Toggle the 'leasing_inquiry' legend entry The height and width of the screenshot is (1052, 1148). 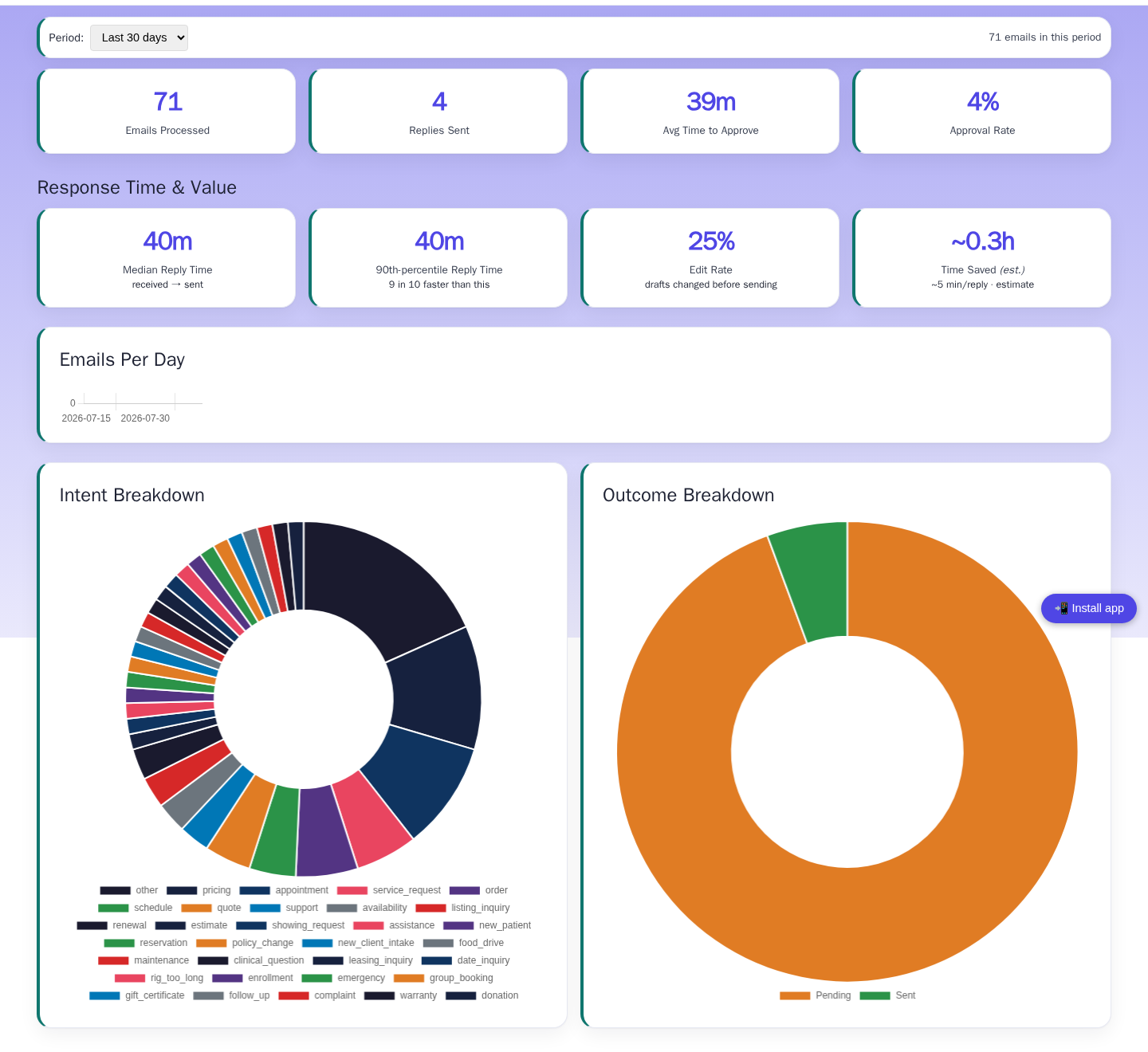pyautogui.click(x=363, y=960)
